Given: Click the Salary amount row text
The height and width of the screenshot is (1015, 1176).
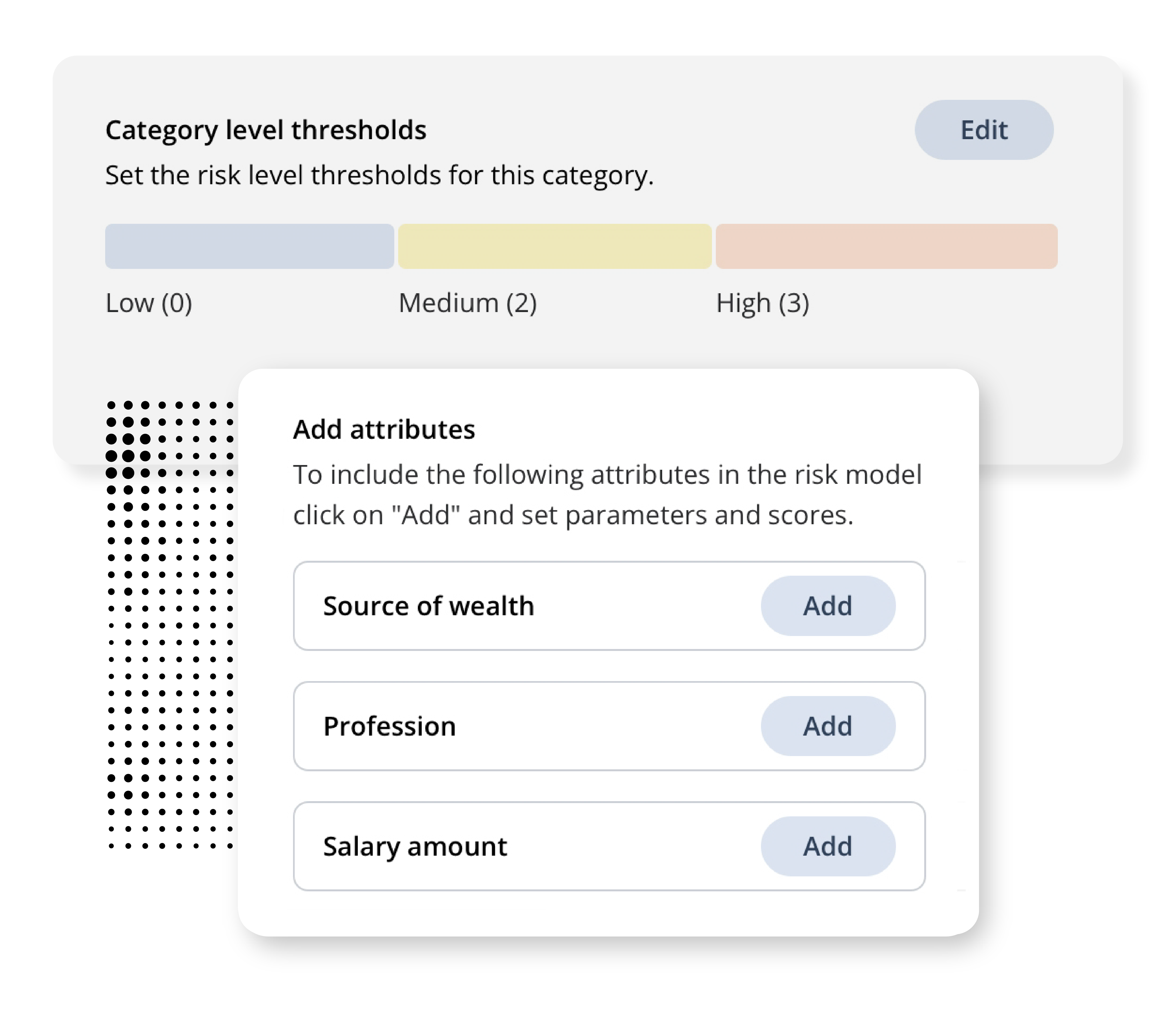Looking at the screenshot, I should (x=415, y=847).
